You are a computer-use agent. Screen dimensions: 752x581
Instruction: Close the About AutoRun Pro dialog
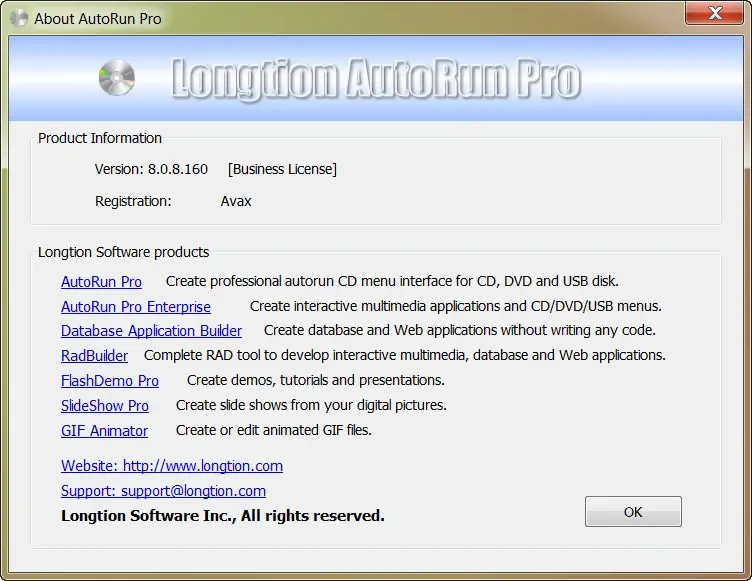[x=715, y=13]
